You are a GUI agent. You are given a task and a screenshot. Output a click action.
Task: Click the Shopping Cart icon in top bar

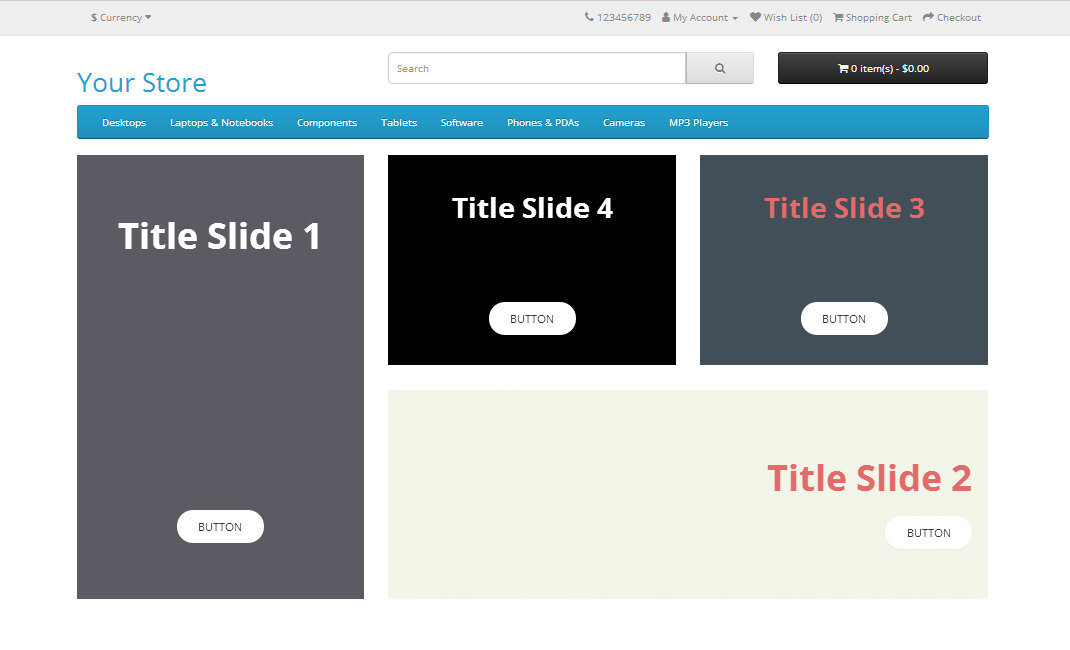[838, 18]
